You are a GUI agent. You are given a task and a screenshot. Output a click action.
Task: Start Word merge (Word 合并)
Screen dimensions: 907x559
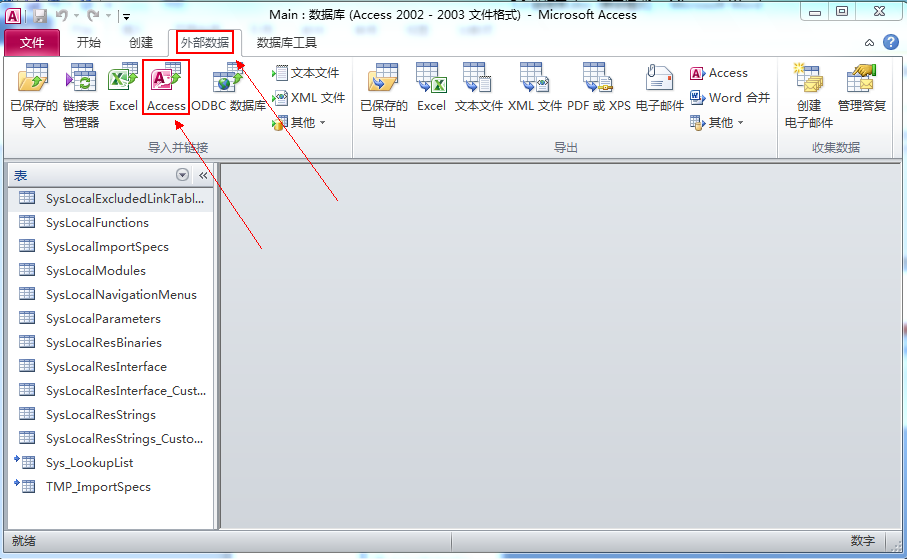[730, 98]
